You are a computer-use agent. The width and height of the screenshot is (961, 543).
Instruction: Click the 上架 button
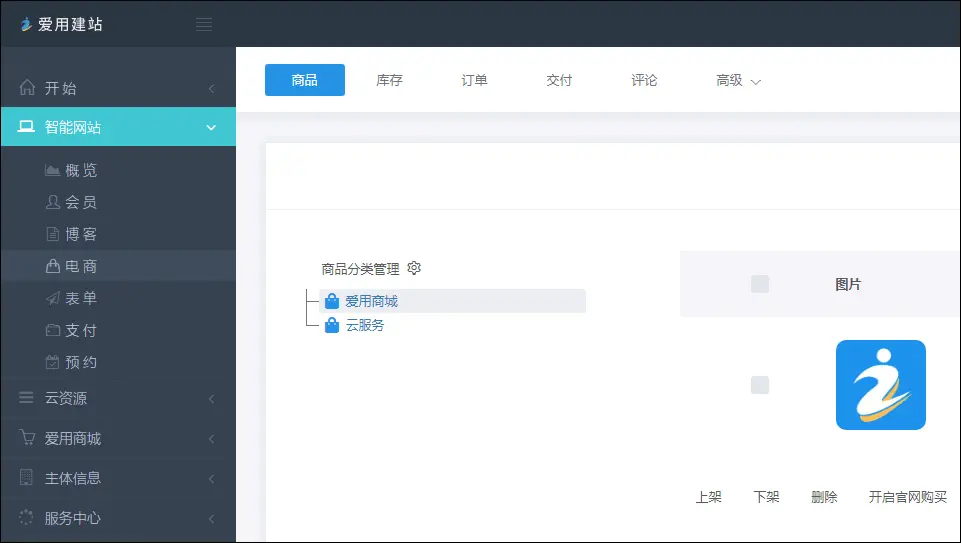coord(708,497)
